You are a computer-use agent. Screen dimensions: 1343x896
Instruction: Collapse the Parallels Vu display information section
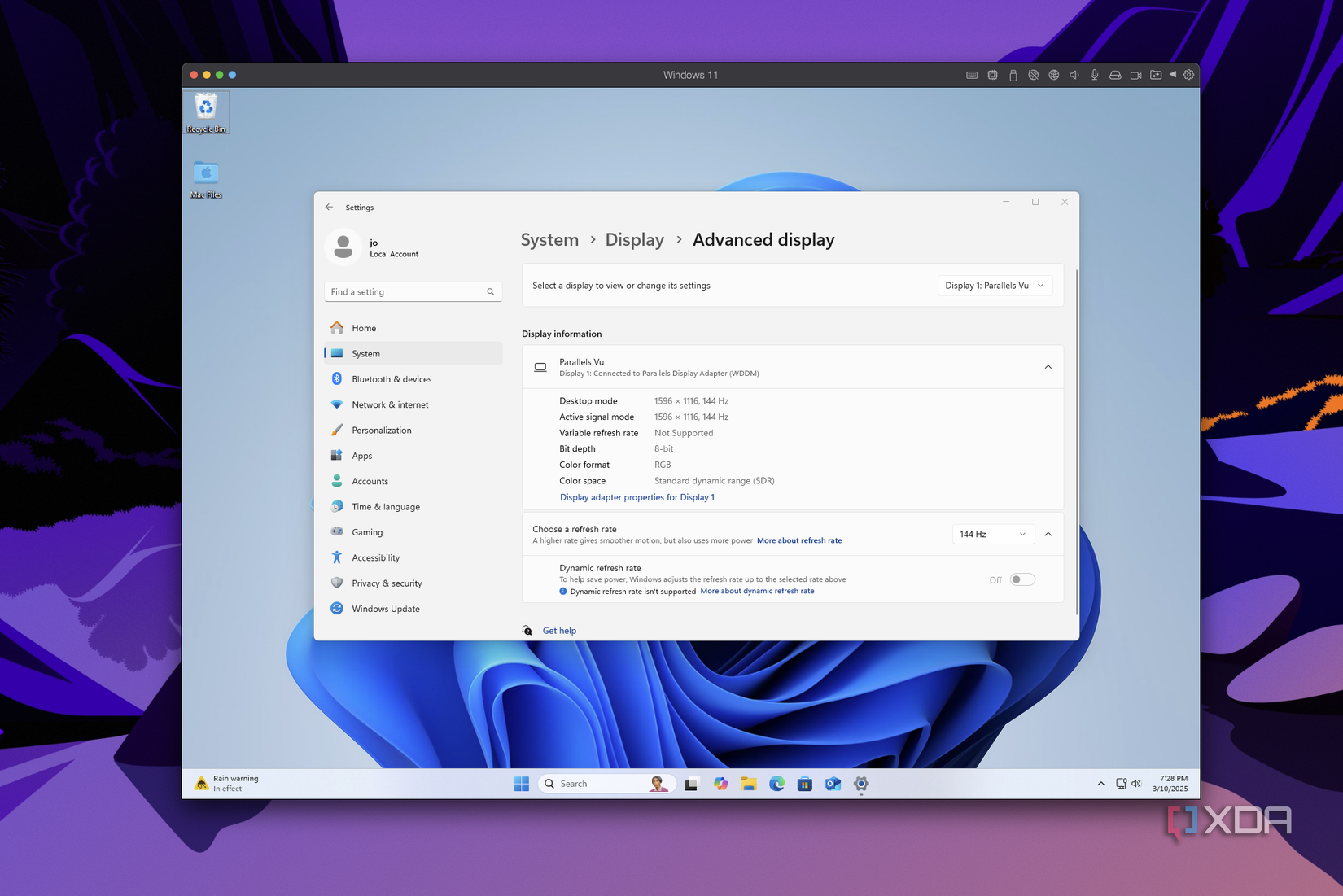pos(1048,366)
